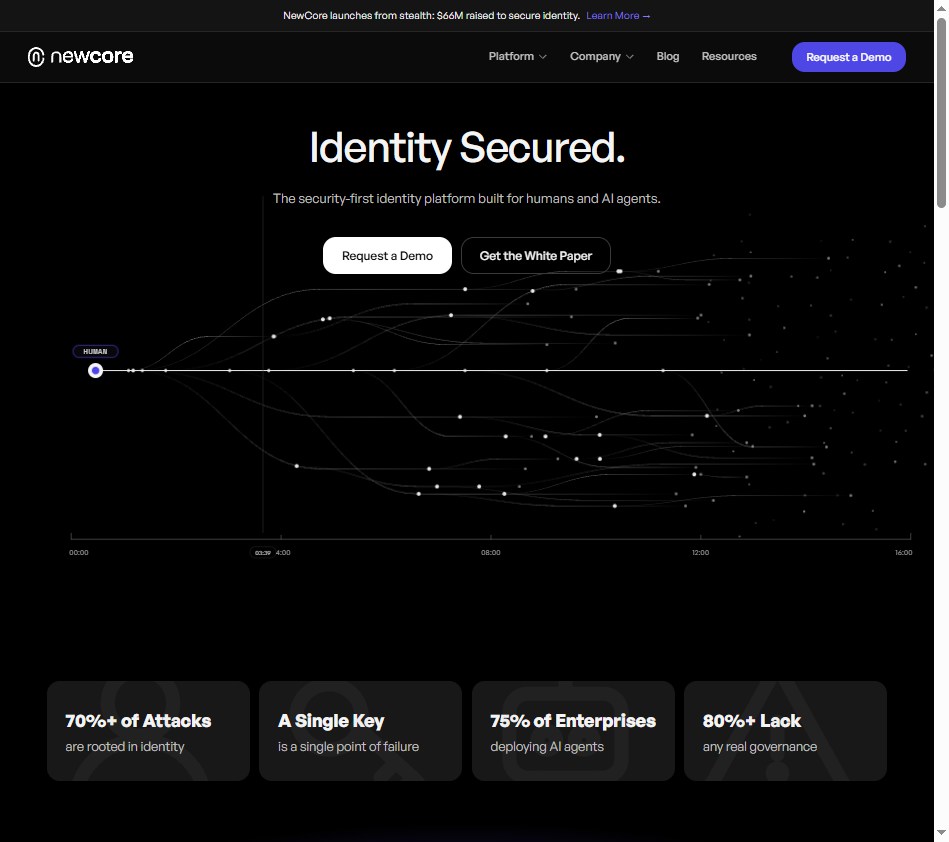Open the Platform dropdown menu
This screenshot has width=949, height=842.
(517, 56)
